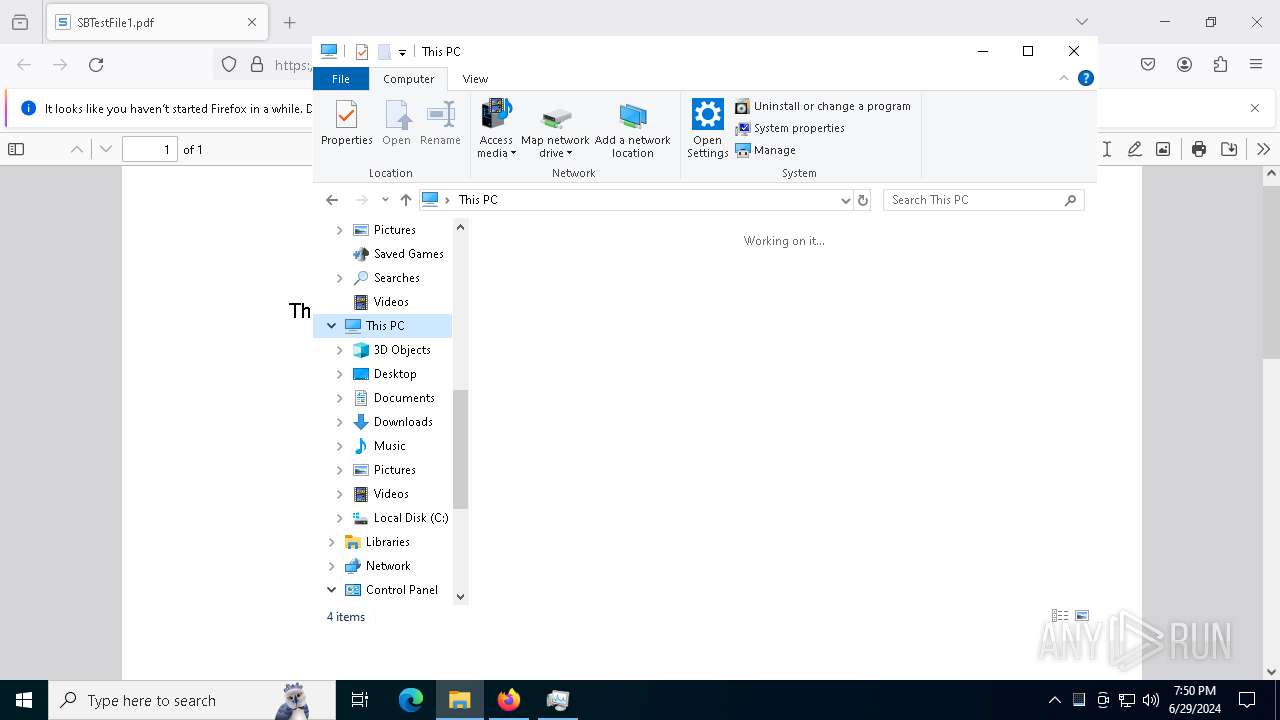Viewport: 1280px width, 720px height.
Task: Click the This PC address bar path
Action: point(478,200)
